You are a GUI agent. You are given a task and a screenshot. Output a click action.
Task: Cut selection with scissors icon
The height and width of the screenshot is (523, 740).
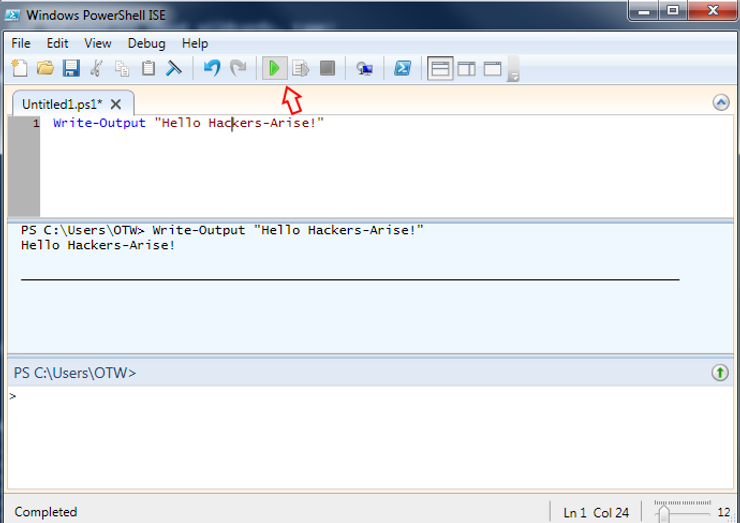pos(97,68)
